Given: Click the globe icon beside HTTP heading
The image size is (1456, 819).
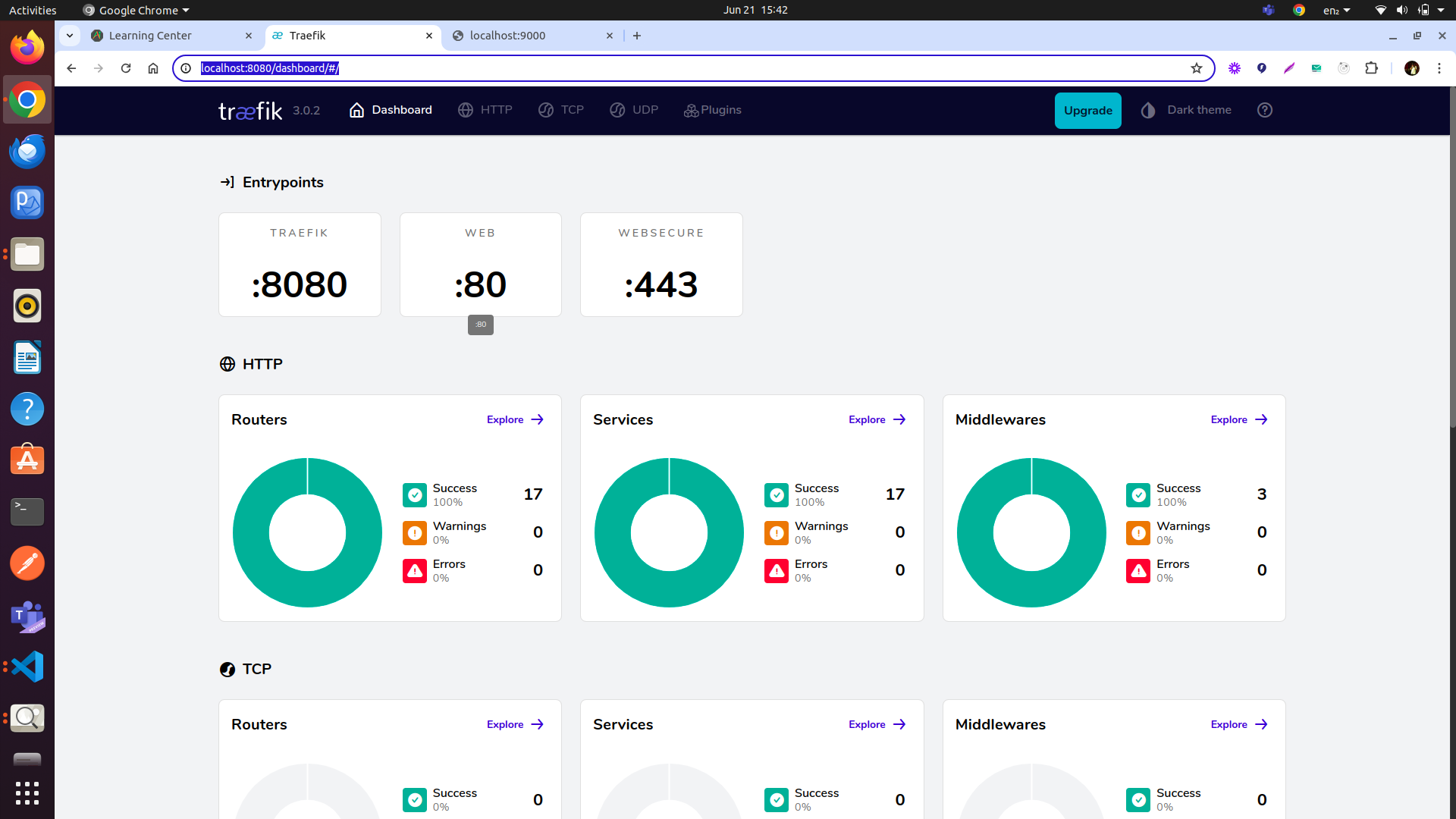Looking at the screenshot, I should [227, 364].
